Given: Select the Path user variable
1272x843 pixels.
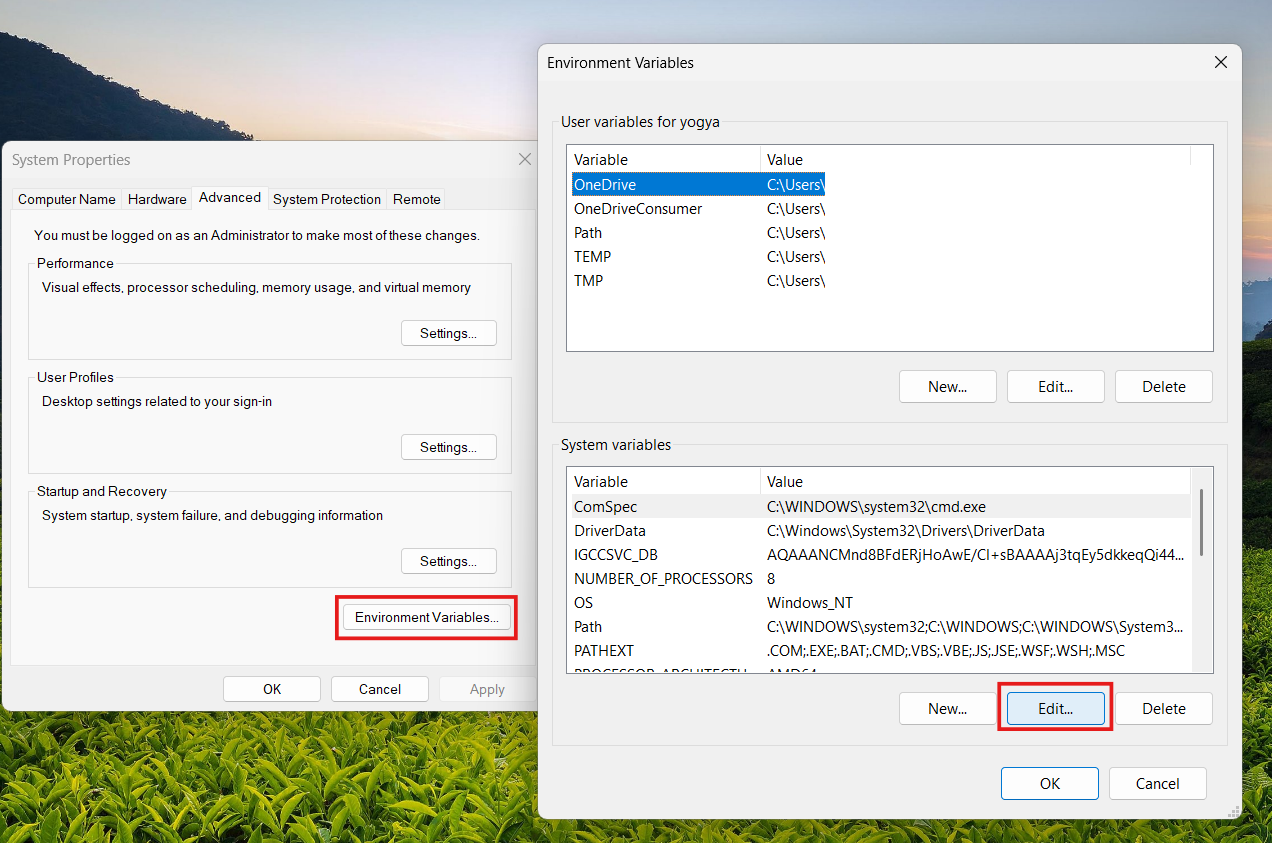Looking at the screenshot, I should (x=588, y=232).
